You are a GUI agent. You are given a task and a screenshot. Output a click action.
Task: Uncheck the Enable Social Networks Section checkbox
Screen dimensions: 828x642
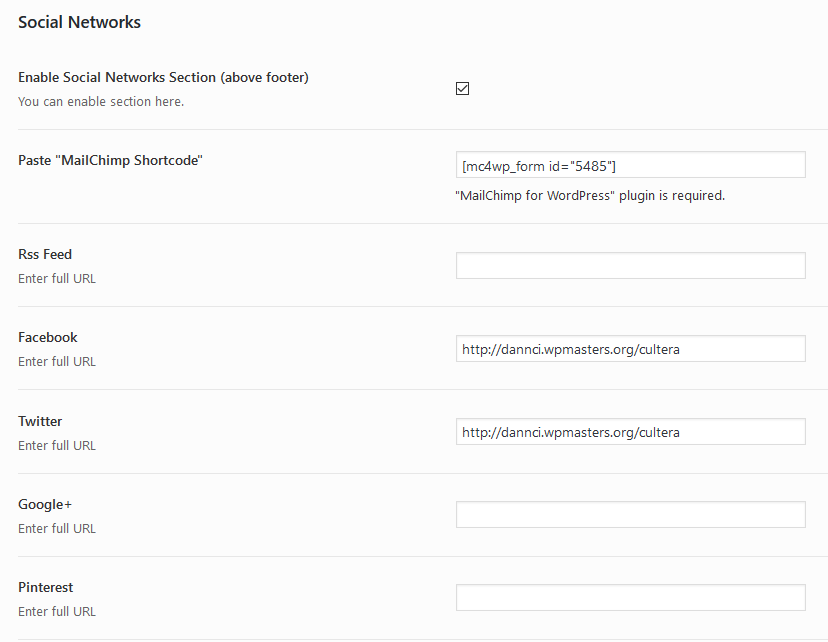click(462, 88)
